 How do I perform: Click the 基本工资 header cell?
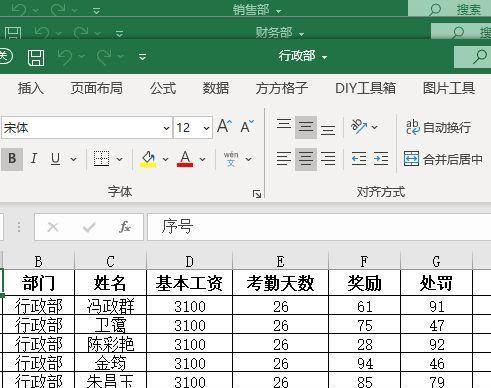click(x=189, y=283)
